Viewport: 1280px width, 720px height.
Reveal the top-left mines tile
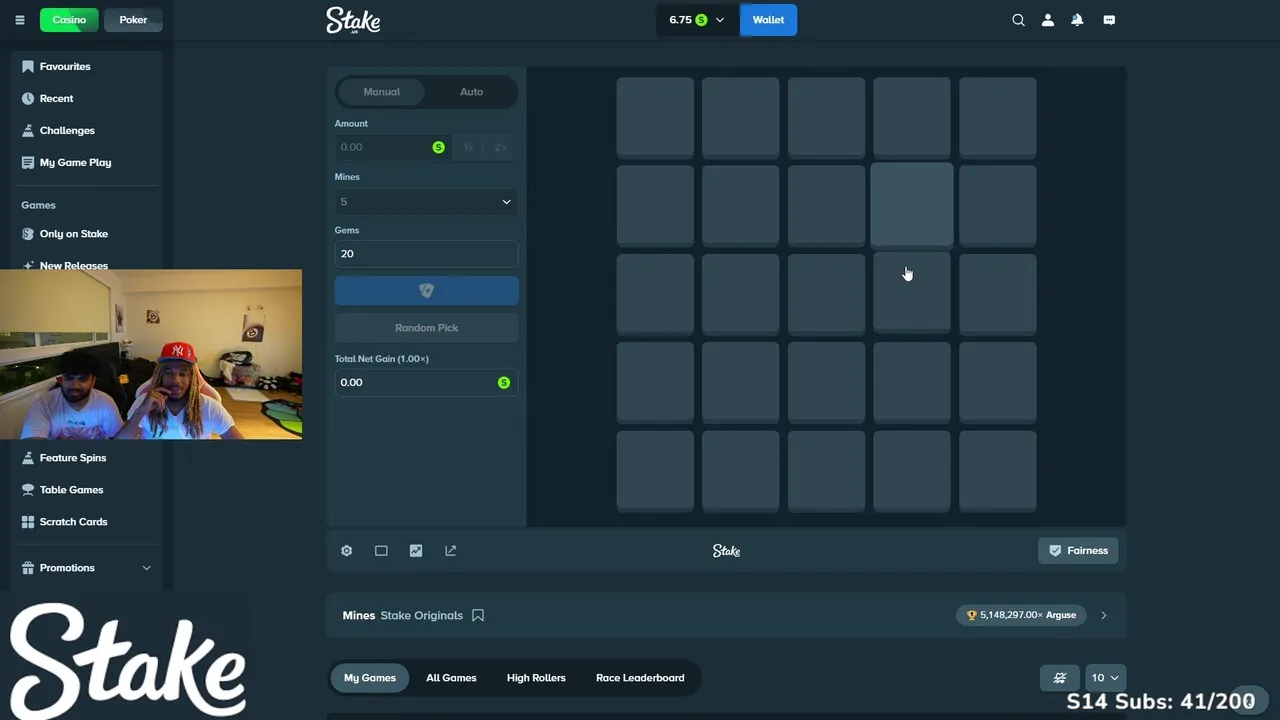tap(655, 117)
